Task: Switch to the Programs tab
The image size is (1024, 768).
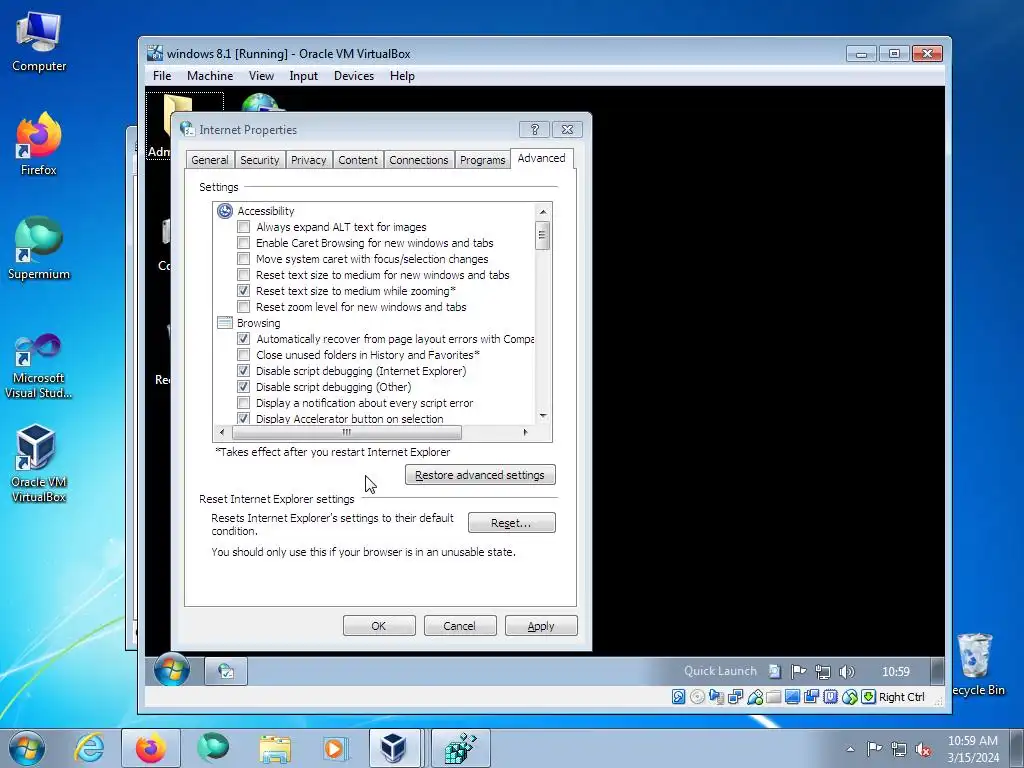Action: [x=483, y=160]
